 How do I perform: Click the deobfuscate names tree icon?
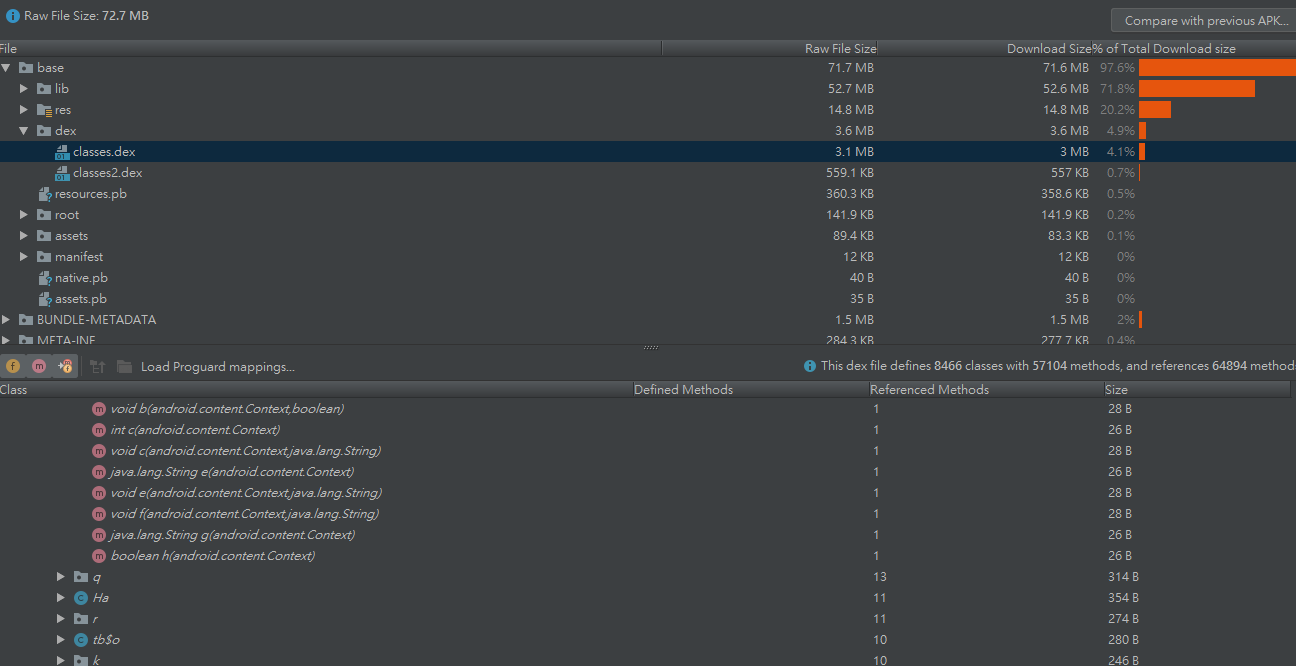pos(97,367)
